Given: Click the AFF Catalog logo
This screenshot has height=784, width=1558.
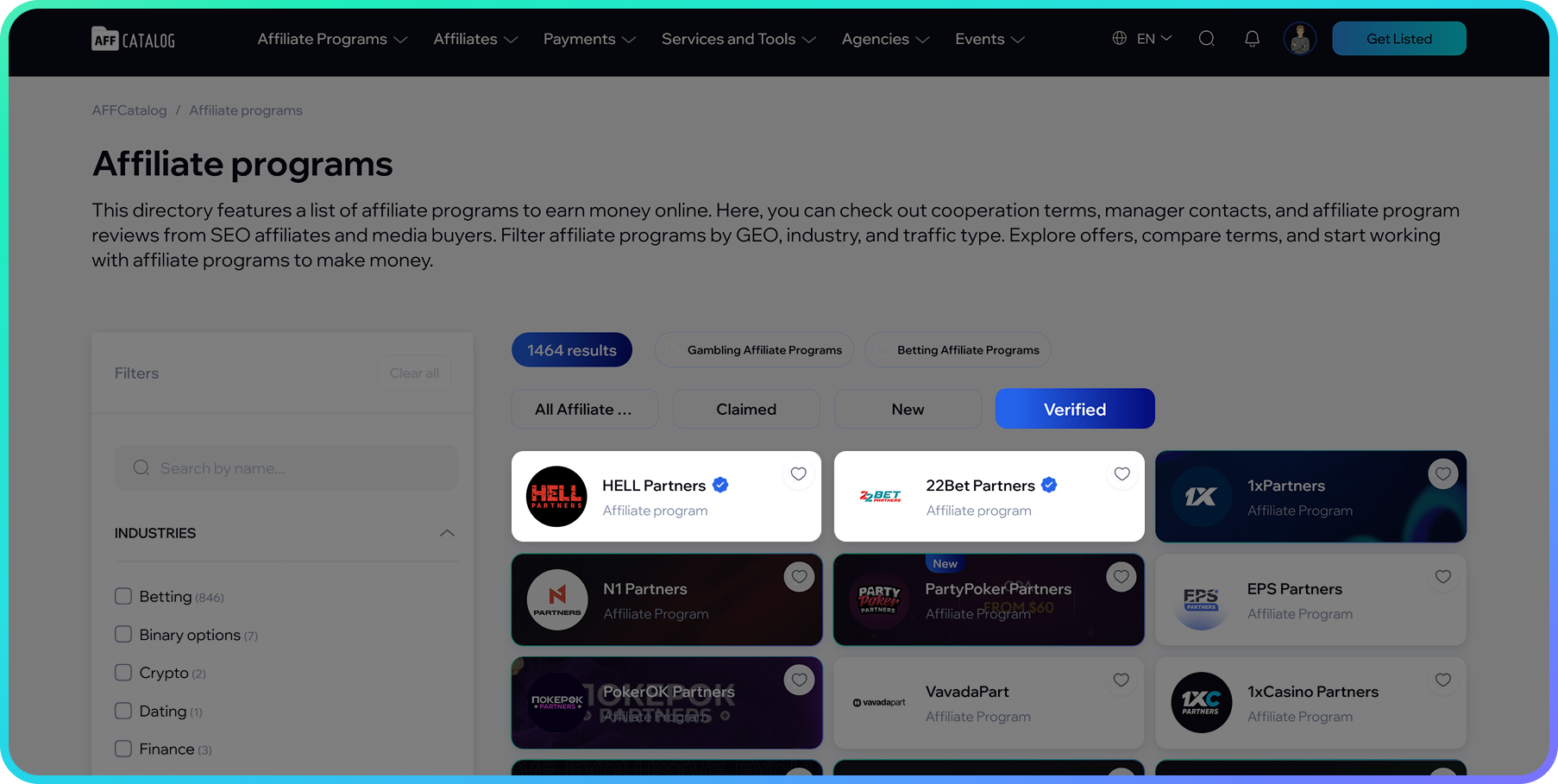Looking at the screenshot, I should click(134, 39).
